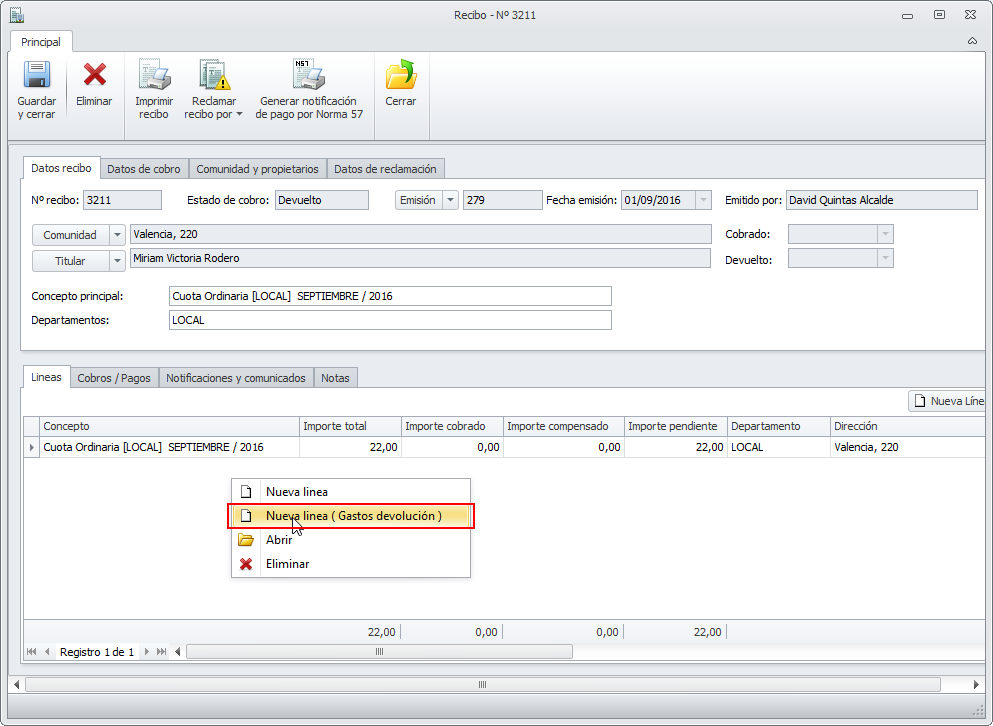Select Nueva linea (Gastos devolución) menu entry

[353, 516]
